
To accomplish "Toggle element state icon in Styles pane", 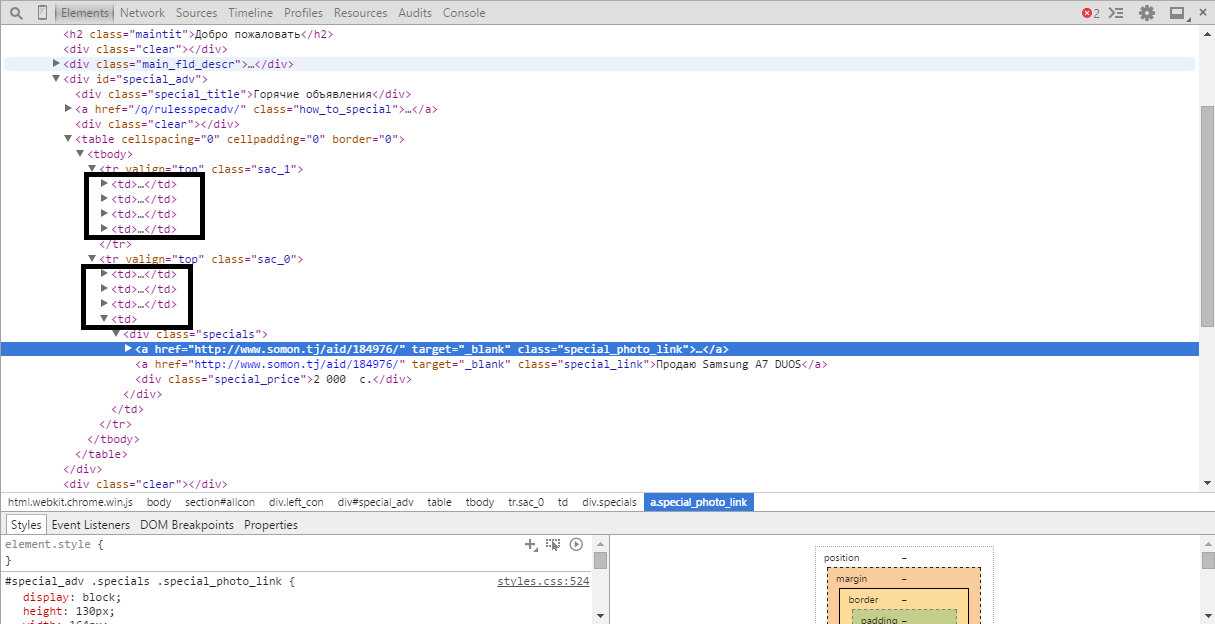I will point(553,544).
